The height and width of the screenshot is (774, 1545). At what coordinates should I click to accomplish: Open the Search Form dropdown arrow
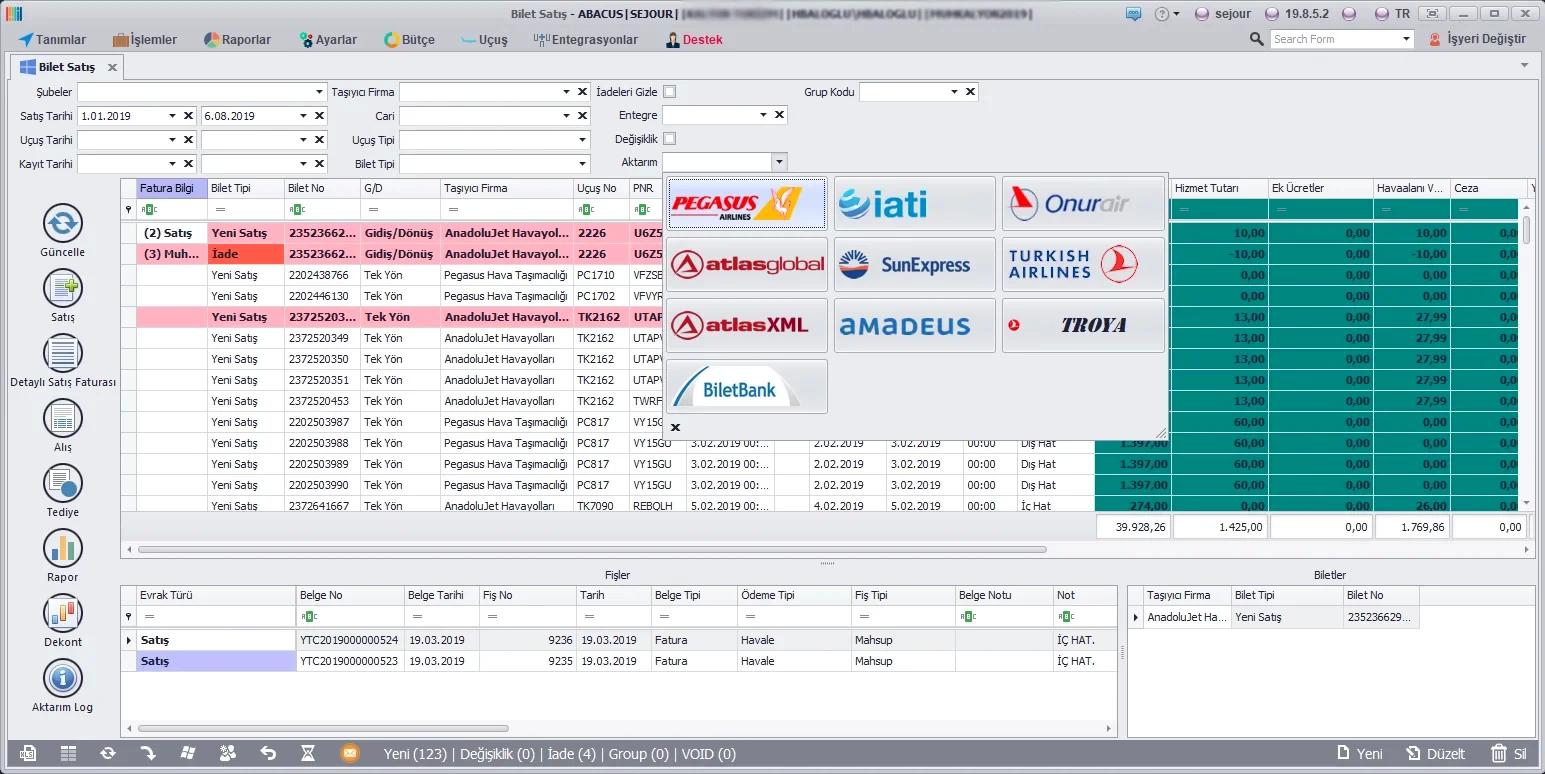[1406, 39]
